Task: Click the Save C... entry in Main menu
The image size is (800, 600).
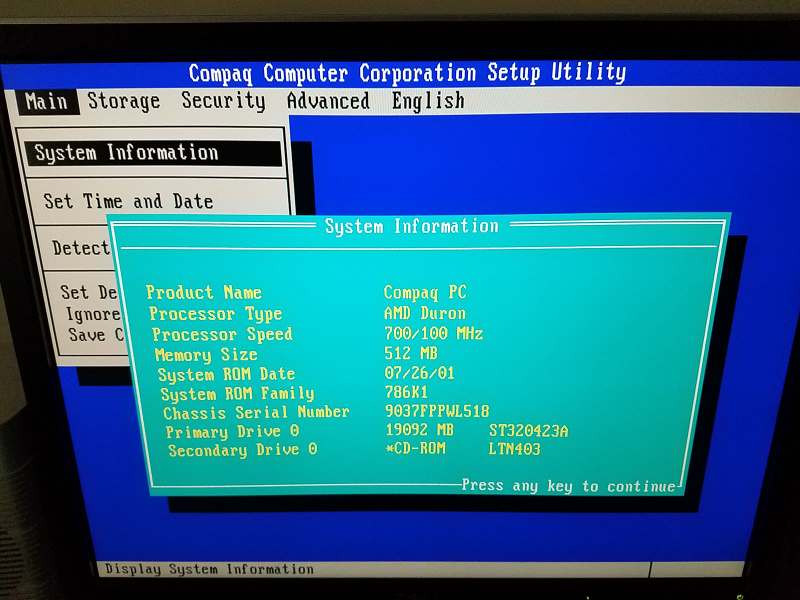Action: point(96,335)
